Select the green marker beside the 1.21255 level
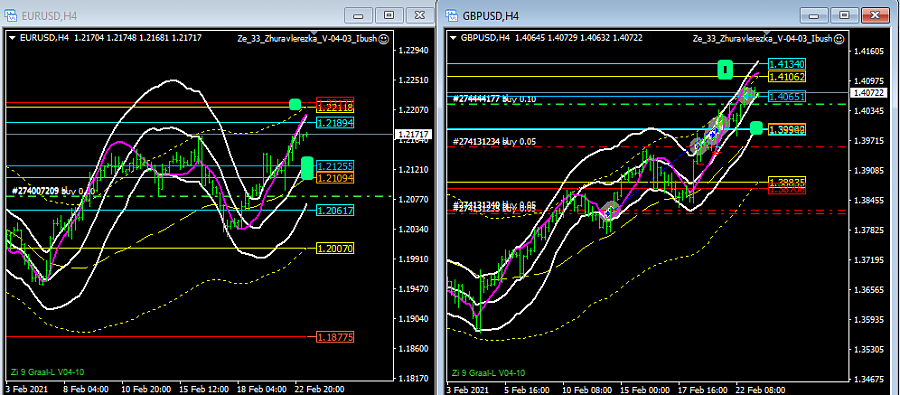 click(307, 168)
